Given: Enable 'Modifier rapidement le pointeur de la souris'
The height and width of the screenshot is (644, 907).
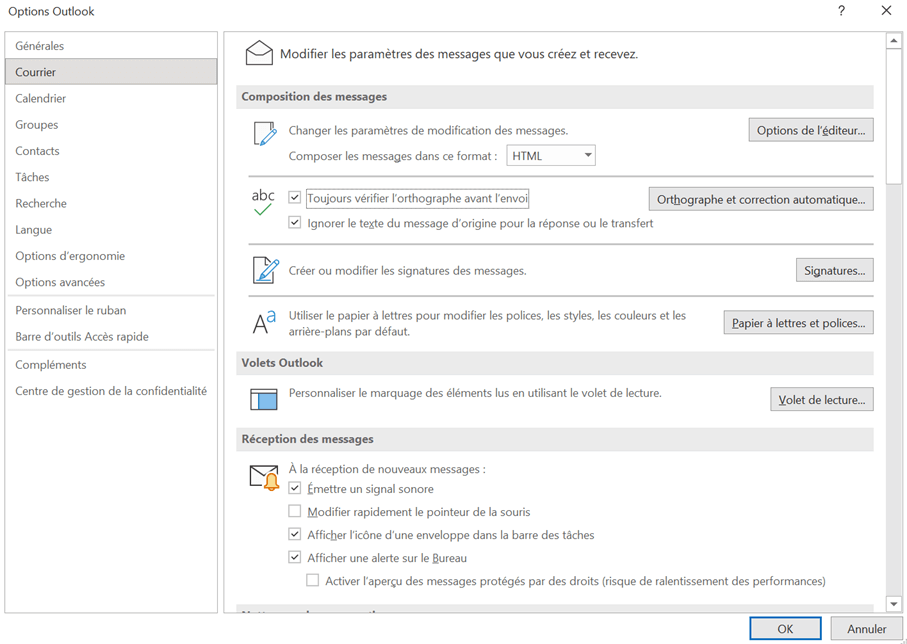Looking at the screenshot, I should pyautogui.click(x=295, y=511).
